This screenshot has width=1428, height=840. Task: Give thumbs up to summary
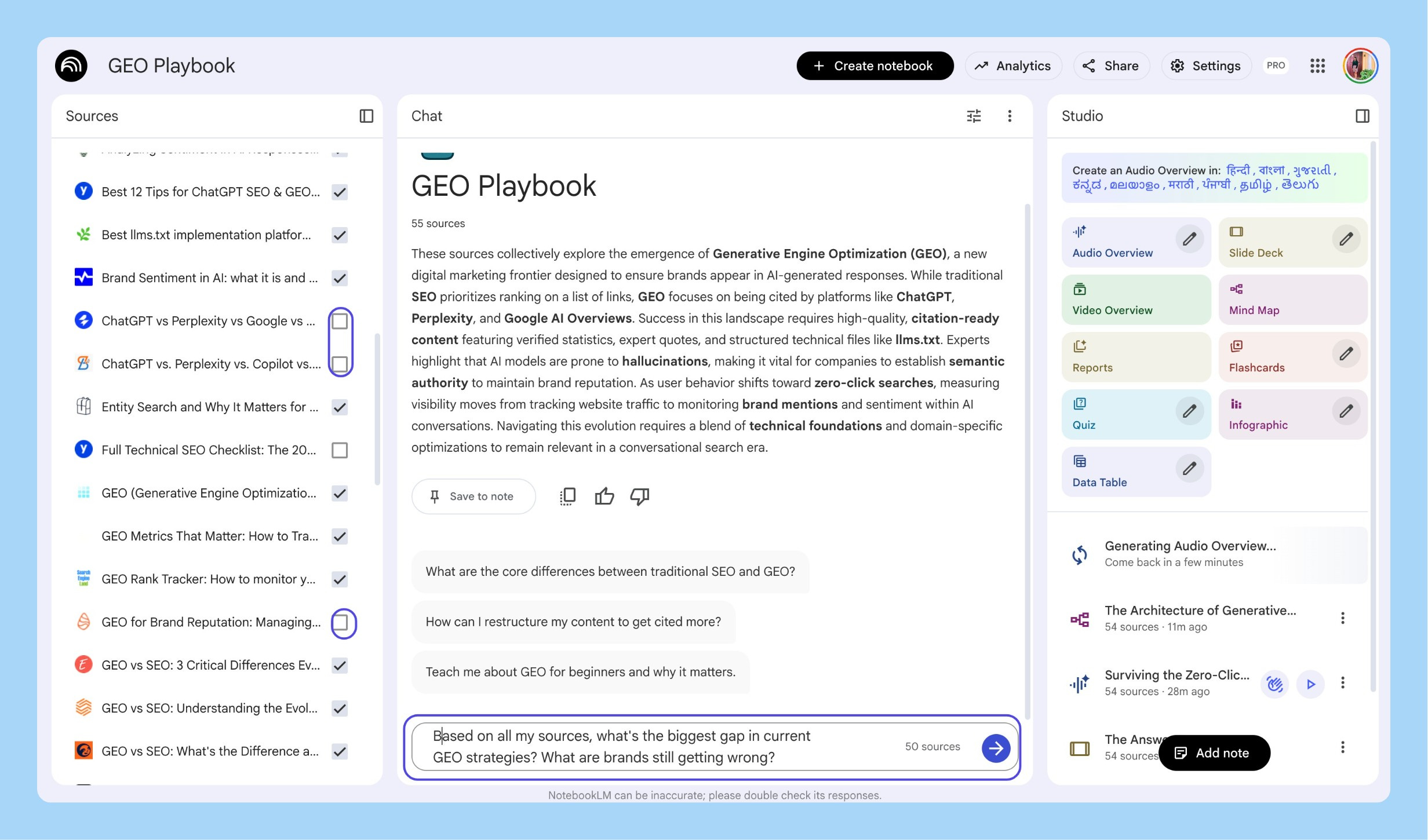tap(604, 496)
